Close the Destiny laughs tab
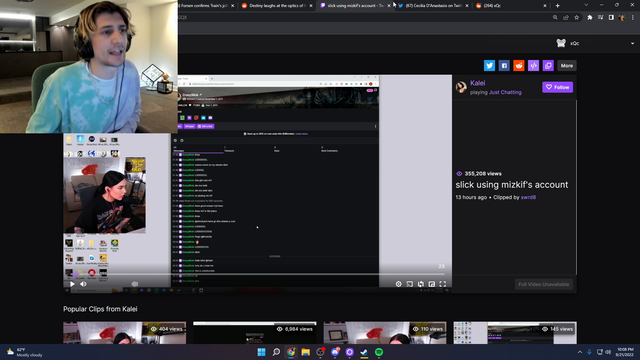Image resolution: width=640 pixels, height=360 pixels. click(x=311, y=6)
